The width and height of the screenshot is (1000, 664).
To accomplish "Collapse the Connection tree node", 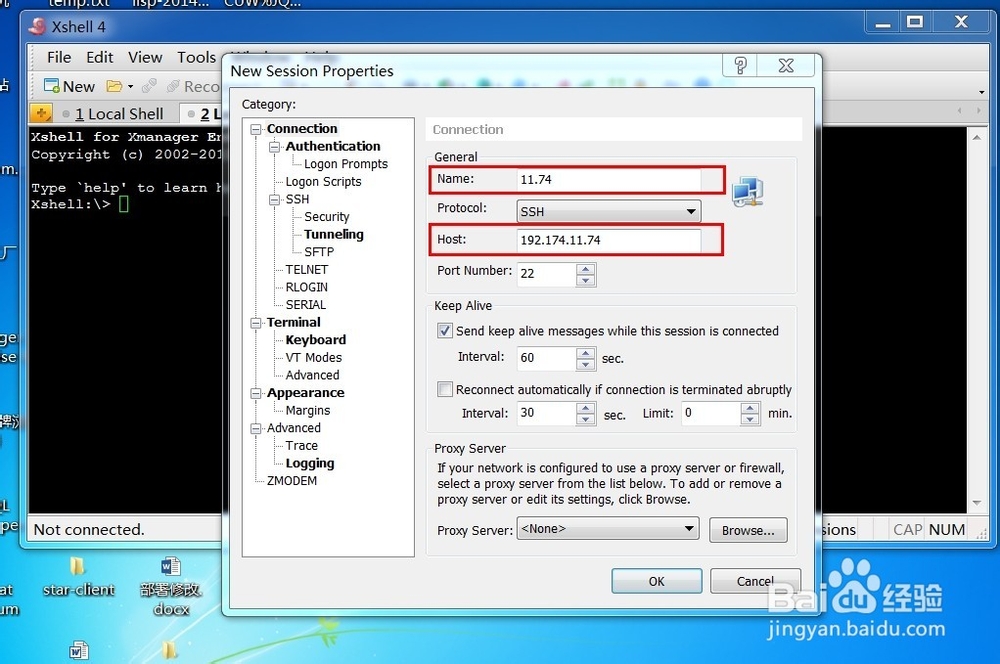I will click(256, 129).
